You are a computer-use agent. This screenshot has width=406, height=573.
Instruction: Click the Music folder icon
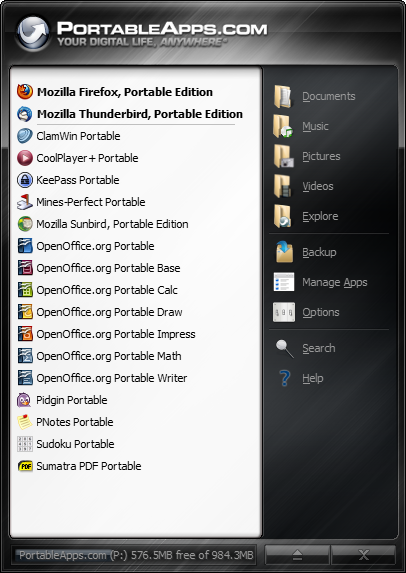284,126
